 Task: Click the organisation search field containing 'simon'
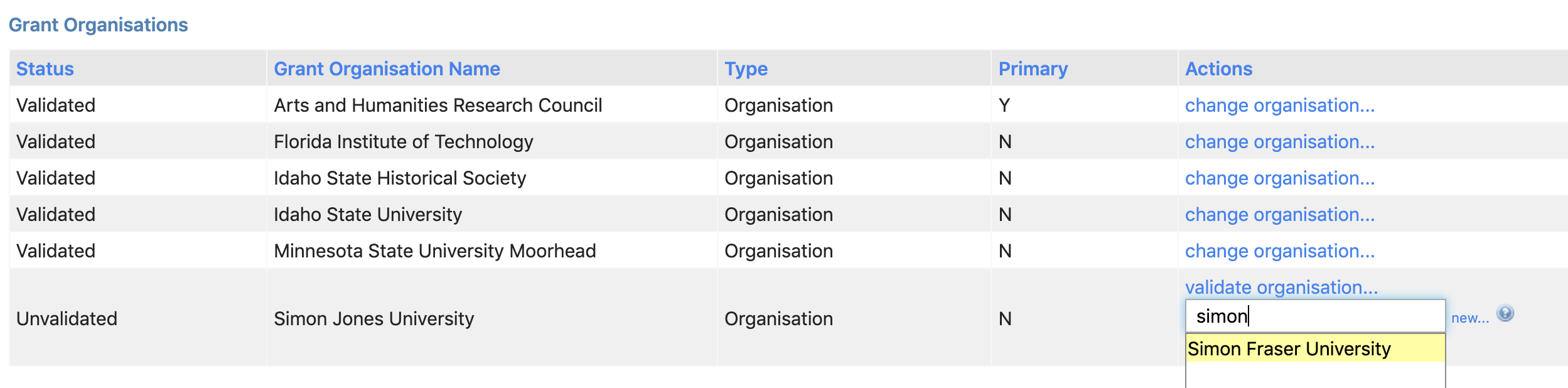pos(1314,316)
